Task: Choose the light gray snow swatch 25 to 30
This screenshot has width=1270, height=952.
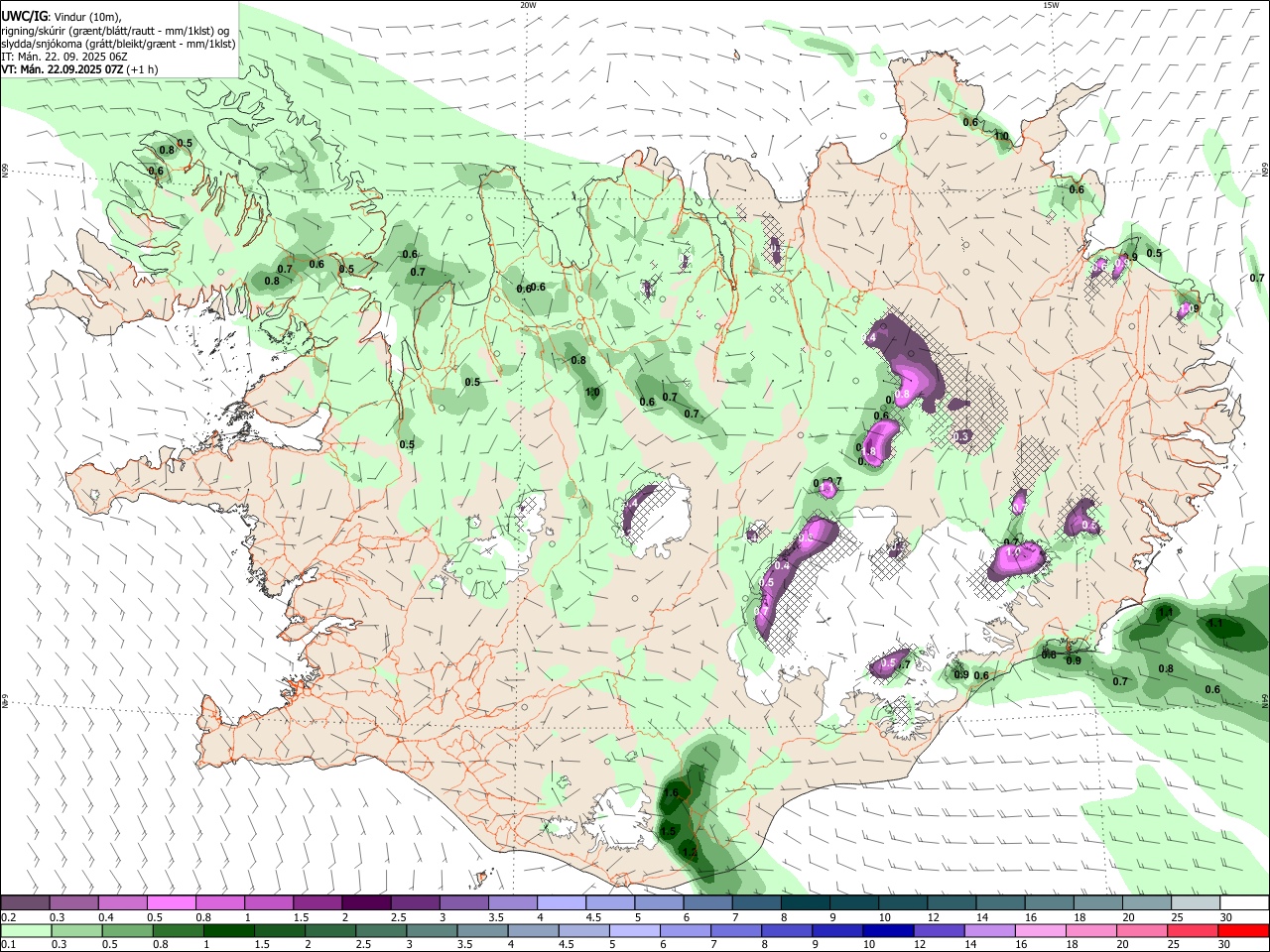Action: (x=1197, y=903)
